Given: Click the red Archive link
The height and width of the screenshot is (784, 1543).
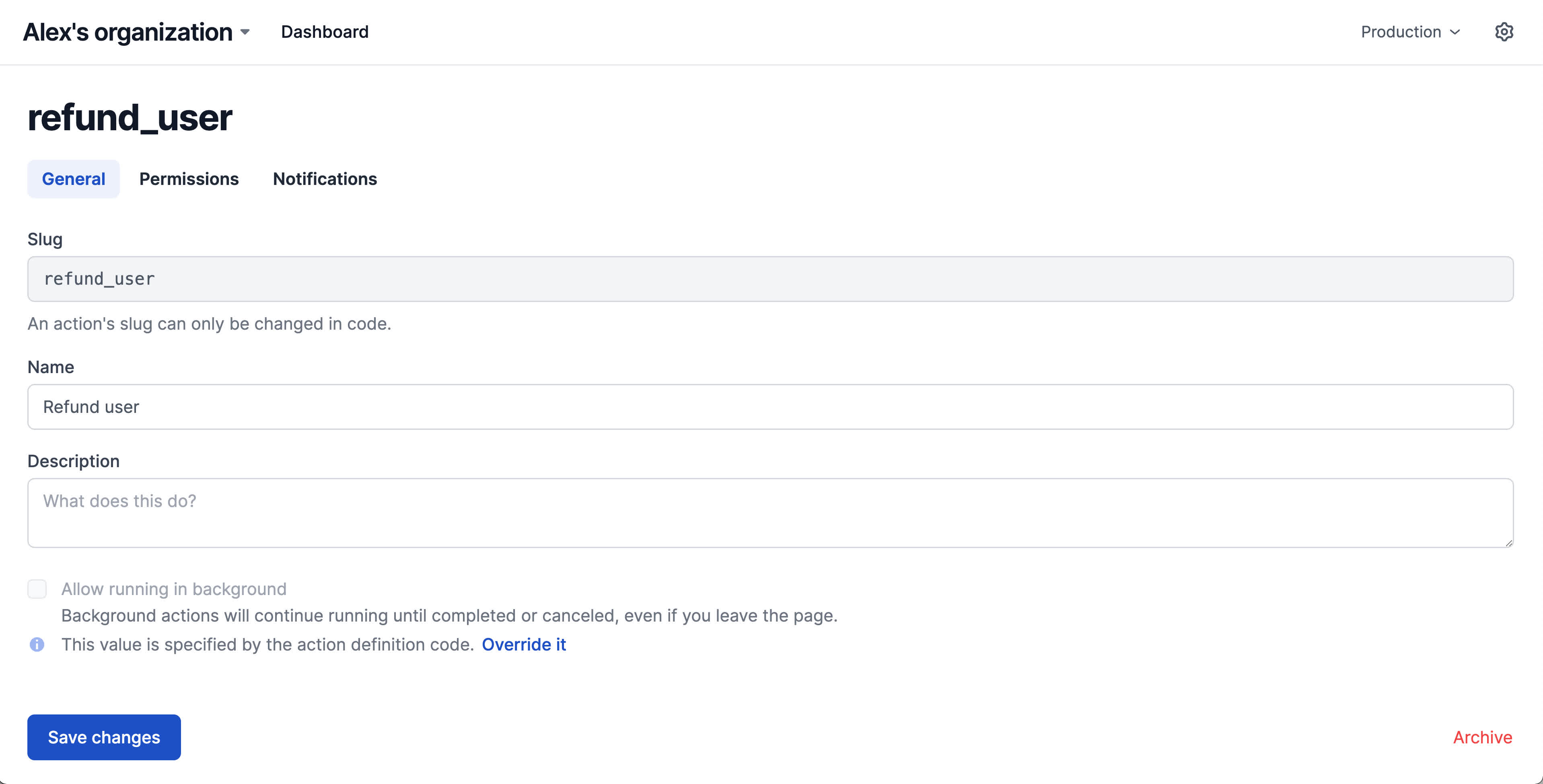Looking at the screenshot, I should (1482, 737).
